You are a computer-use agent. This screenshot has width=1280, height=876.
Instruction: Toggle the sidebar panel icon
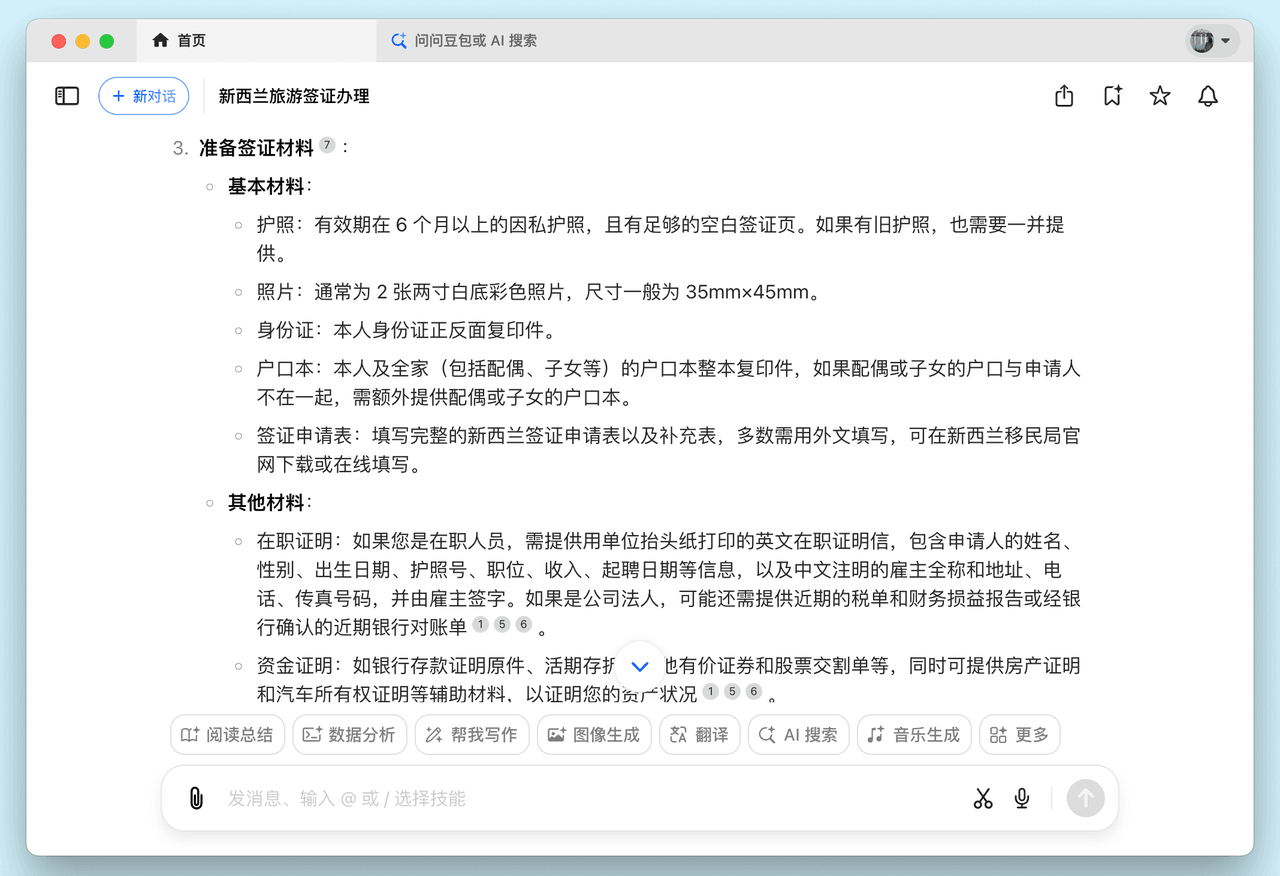click(x=67, y=96)
